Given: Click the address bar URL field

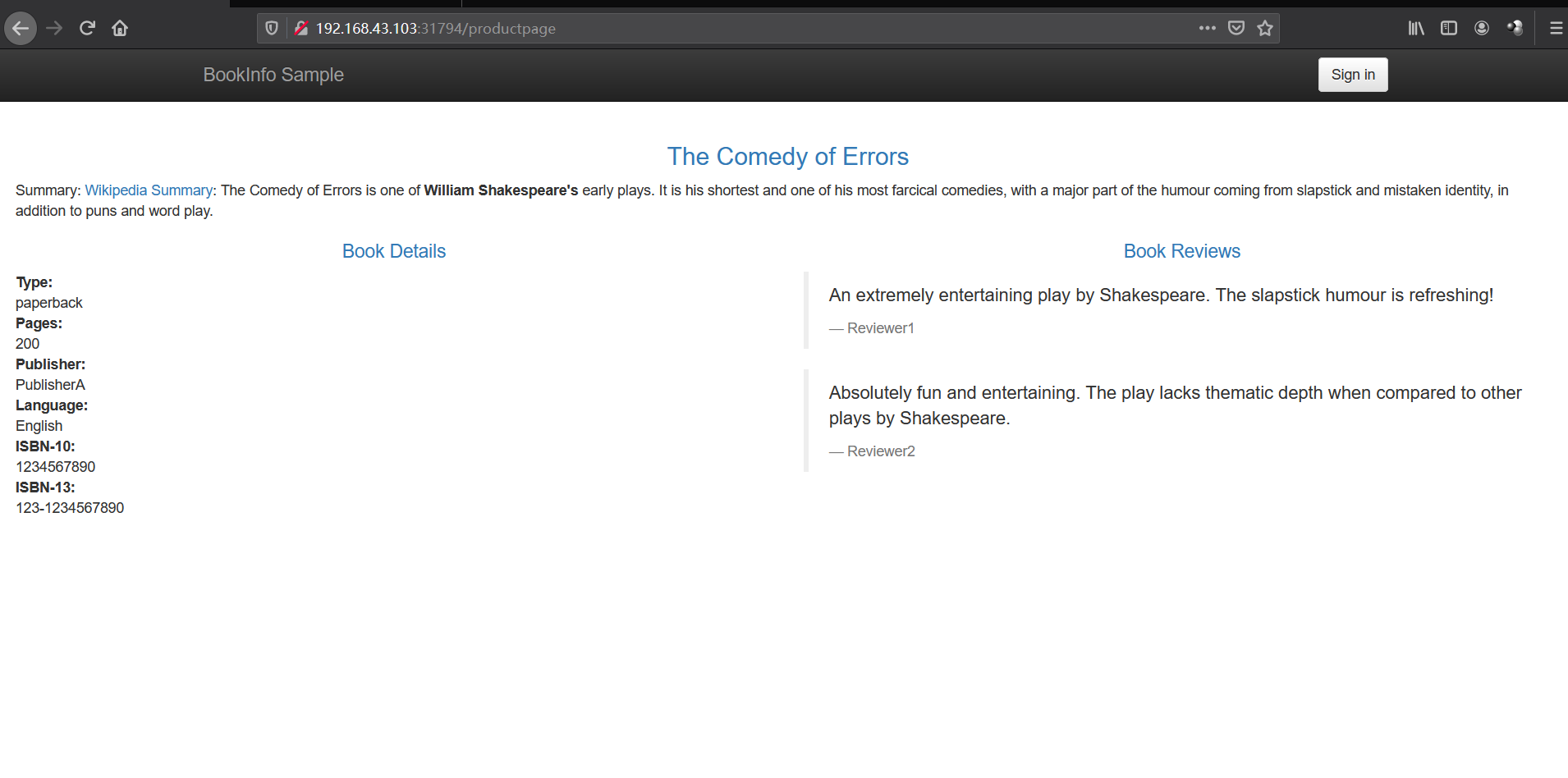Looking at the screenshot, I should pos(739,29).
